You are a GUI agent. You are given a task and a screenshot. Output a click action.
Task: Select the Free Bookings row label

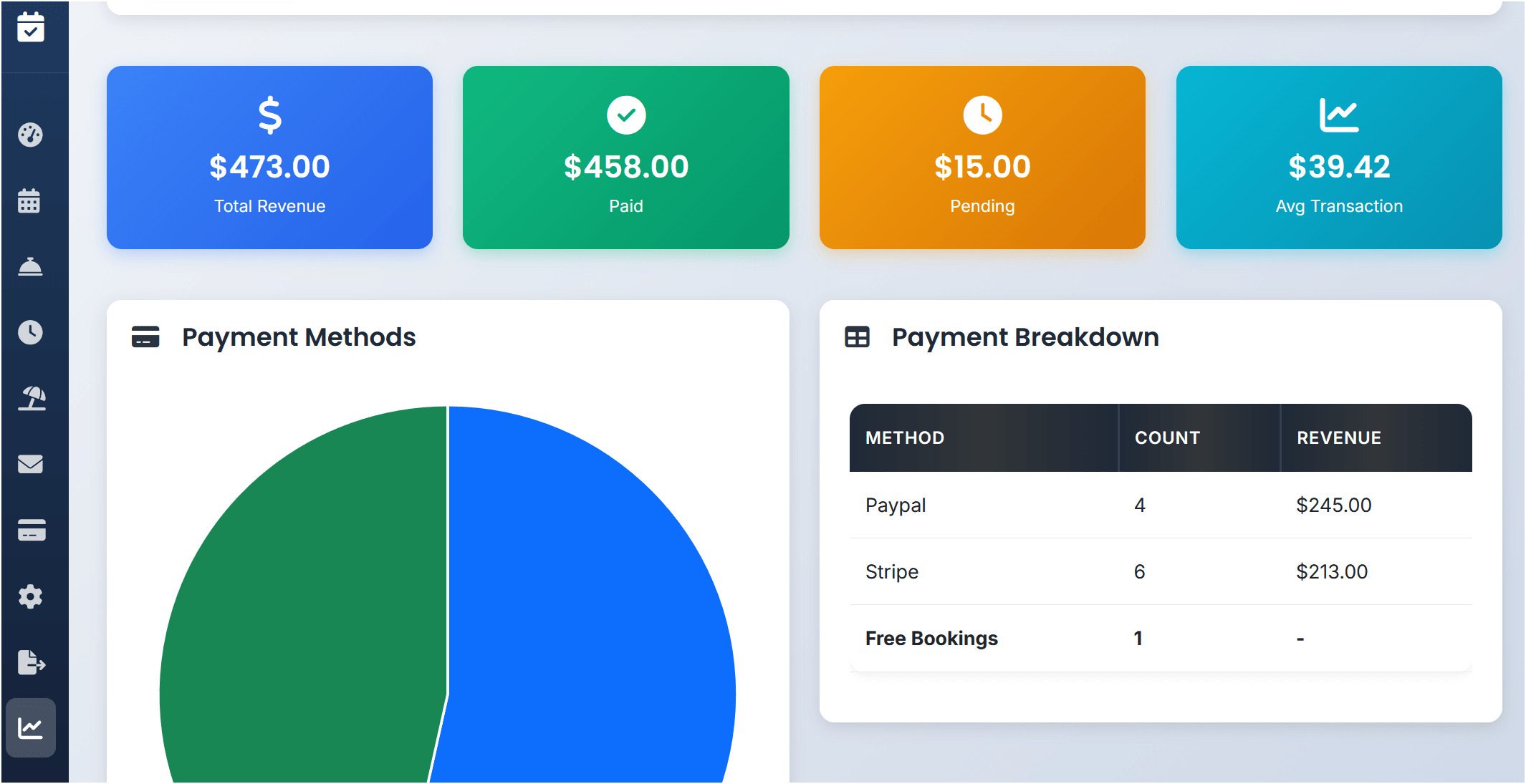931,639
